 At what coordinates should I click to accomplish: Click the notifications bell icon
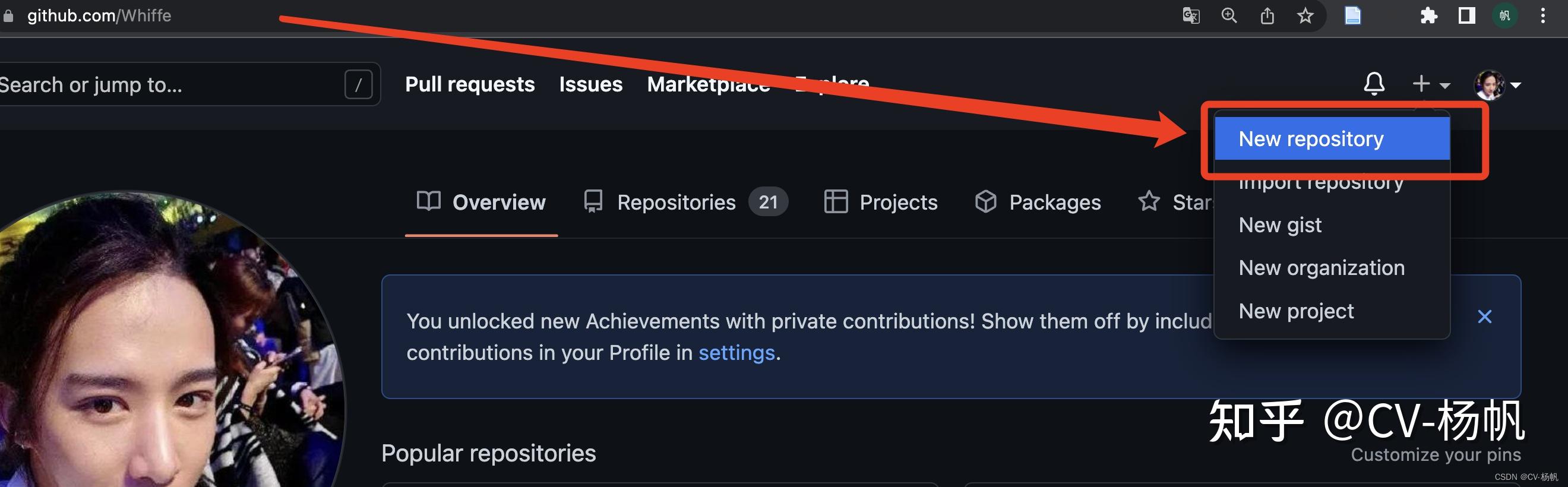pyautogui.click(x=1373, y=84)
